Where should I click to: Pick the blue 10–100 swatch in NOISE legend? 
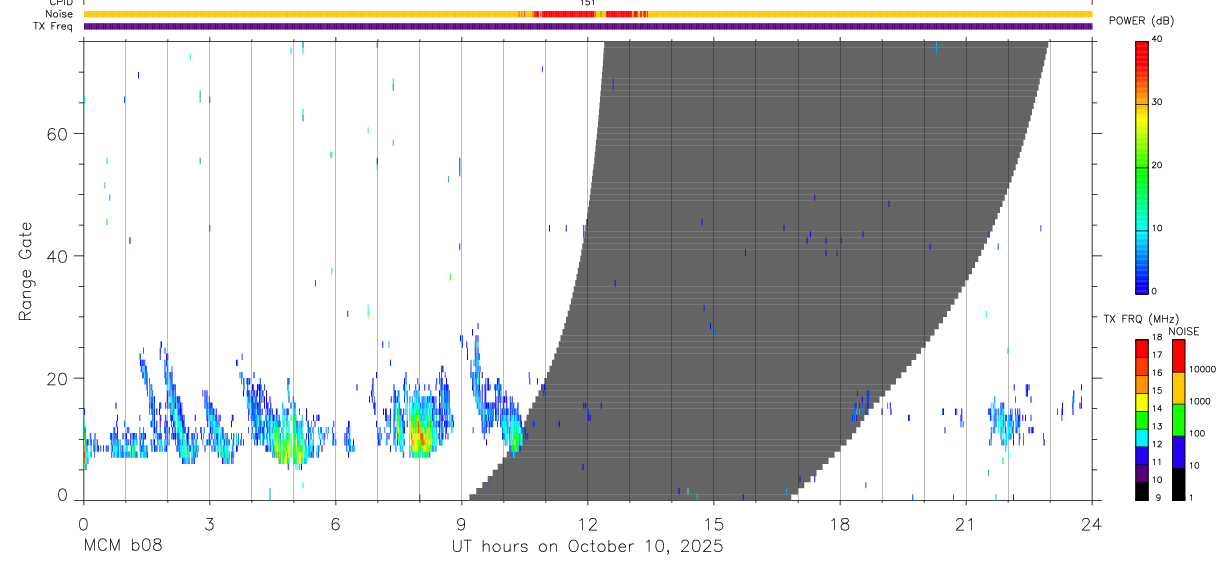[1178, 451]
